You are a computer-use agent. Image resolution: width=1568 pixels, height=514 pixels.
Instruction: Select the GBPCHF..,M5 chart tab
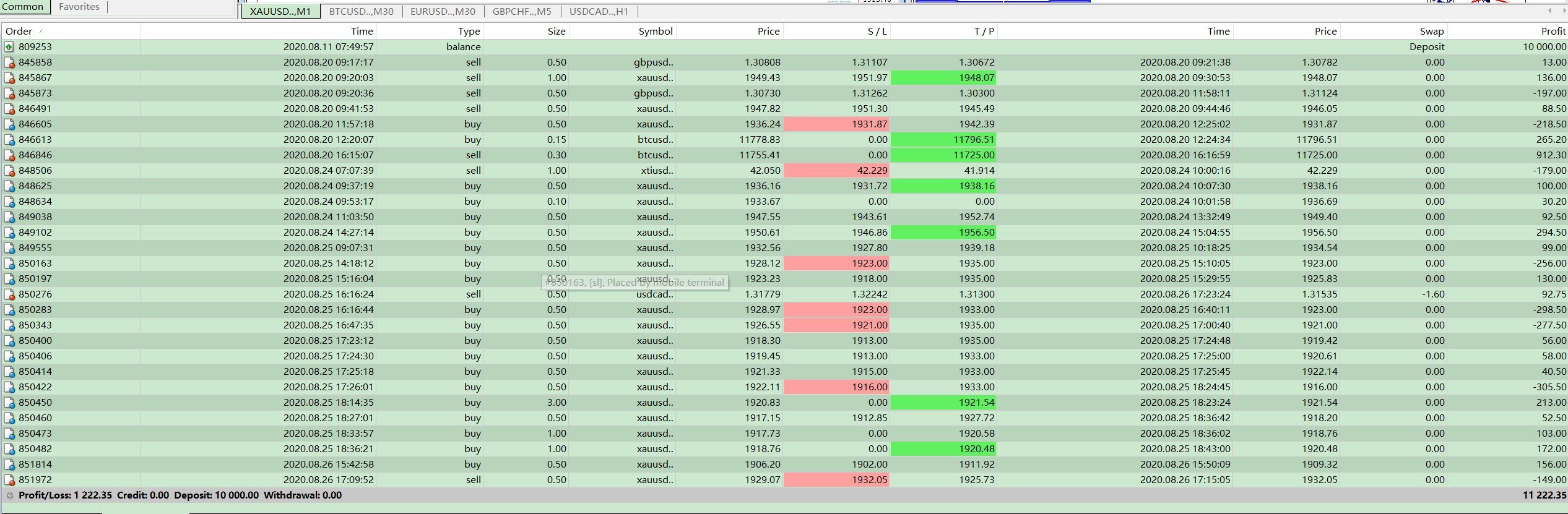[x=521, y=11]
